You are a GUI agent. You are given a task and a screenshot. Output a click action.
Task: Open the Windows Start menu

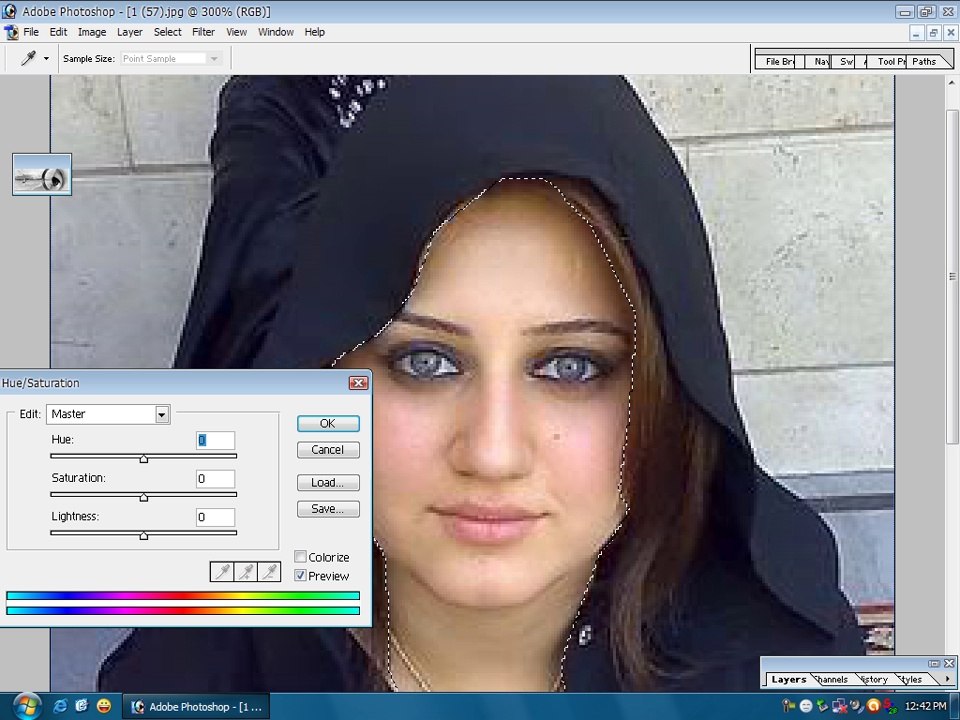tap(26, 706)
